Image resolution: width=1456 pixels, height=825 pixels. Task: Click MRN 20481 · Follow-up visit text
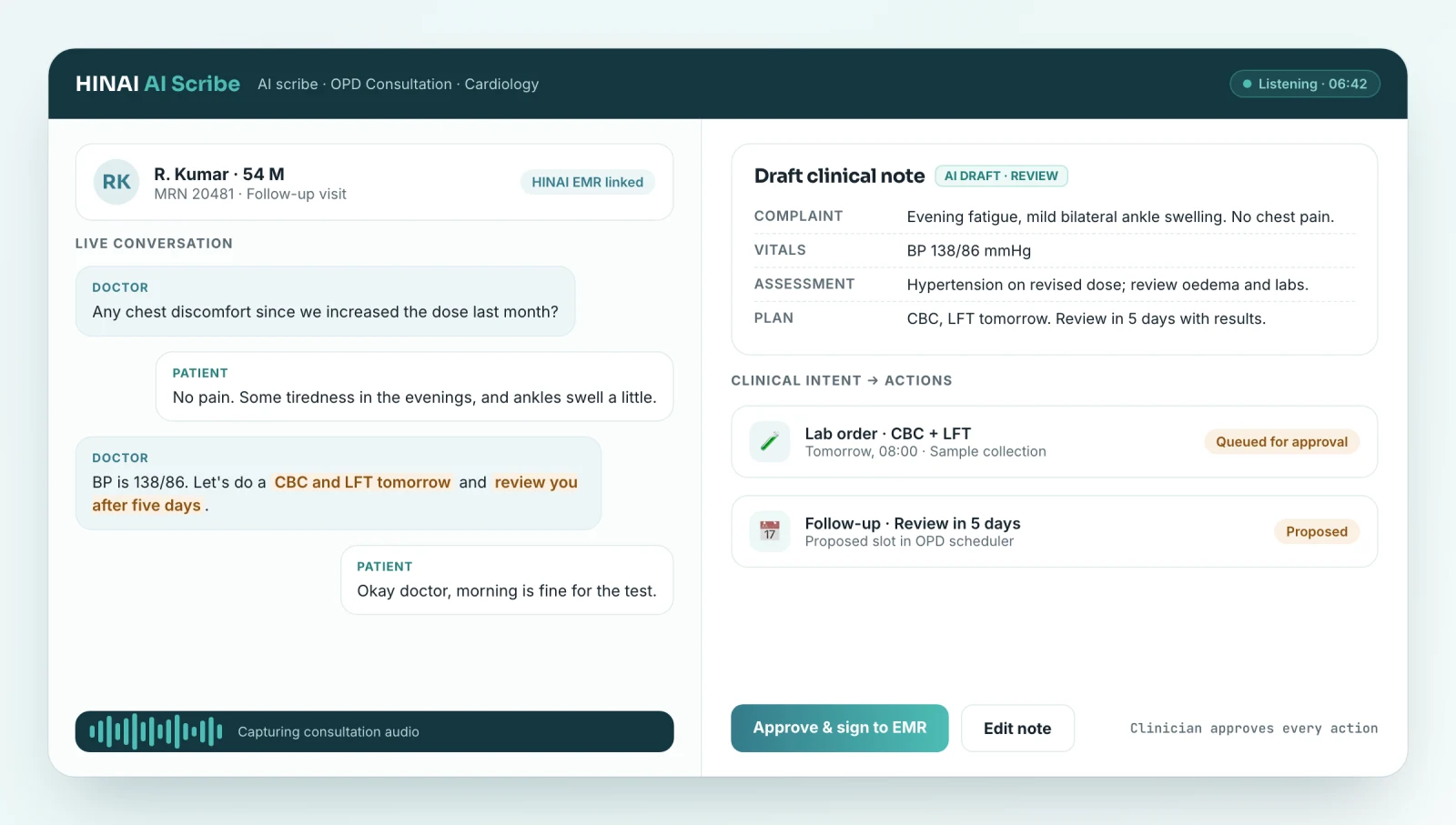pos(250,195)
